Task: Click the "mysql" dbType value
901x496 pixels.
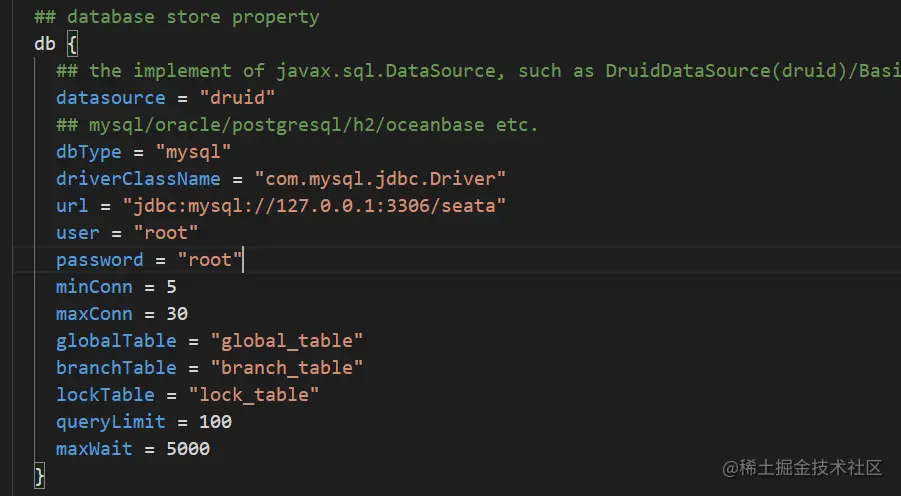Action: click(193, 152)
